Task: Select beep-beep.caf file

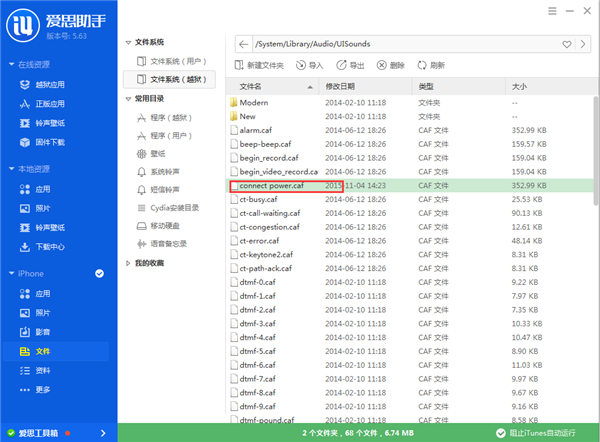Action: point(410,144)
